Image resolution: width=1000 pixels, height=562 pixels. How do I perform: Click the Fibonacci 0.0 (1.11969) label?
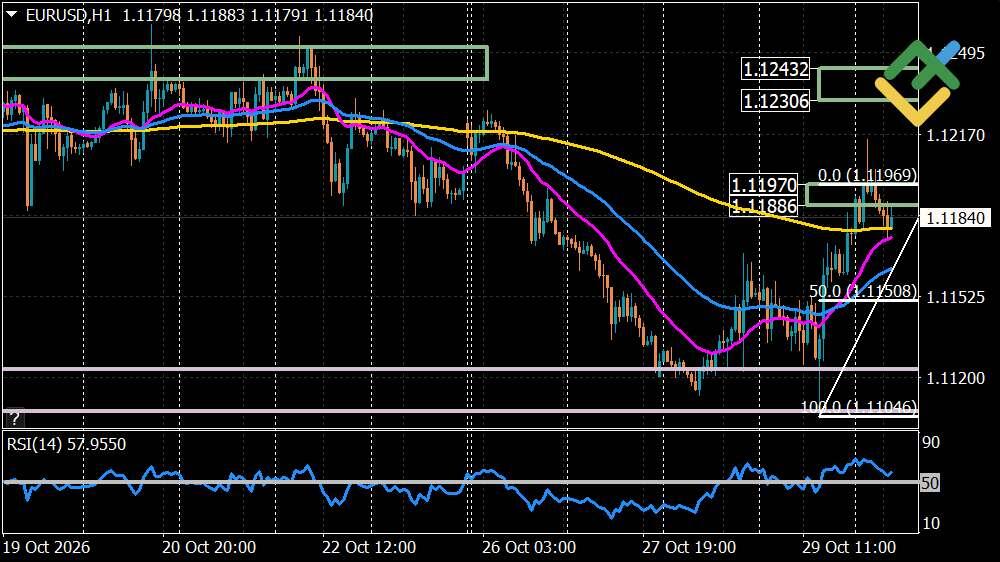867,175
